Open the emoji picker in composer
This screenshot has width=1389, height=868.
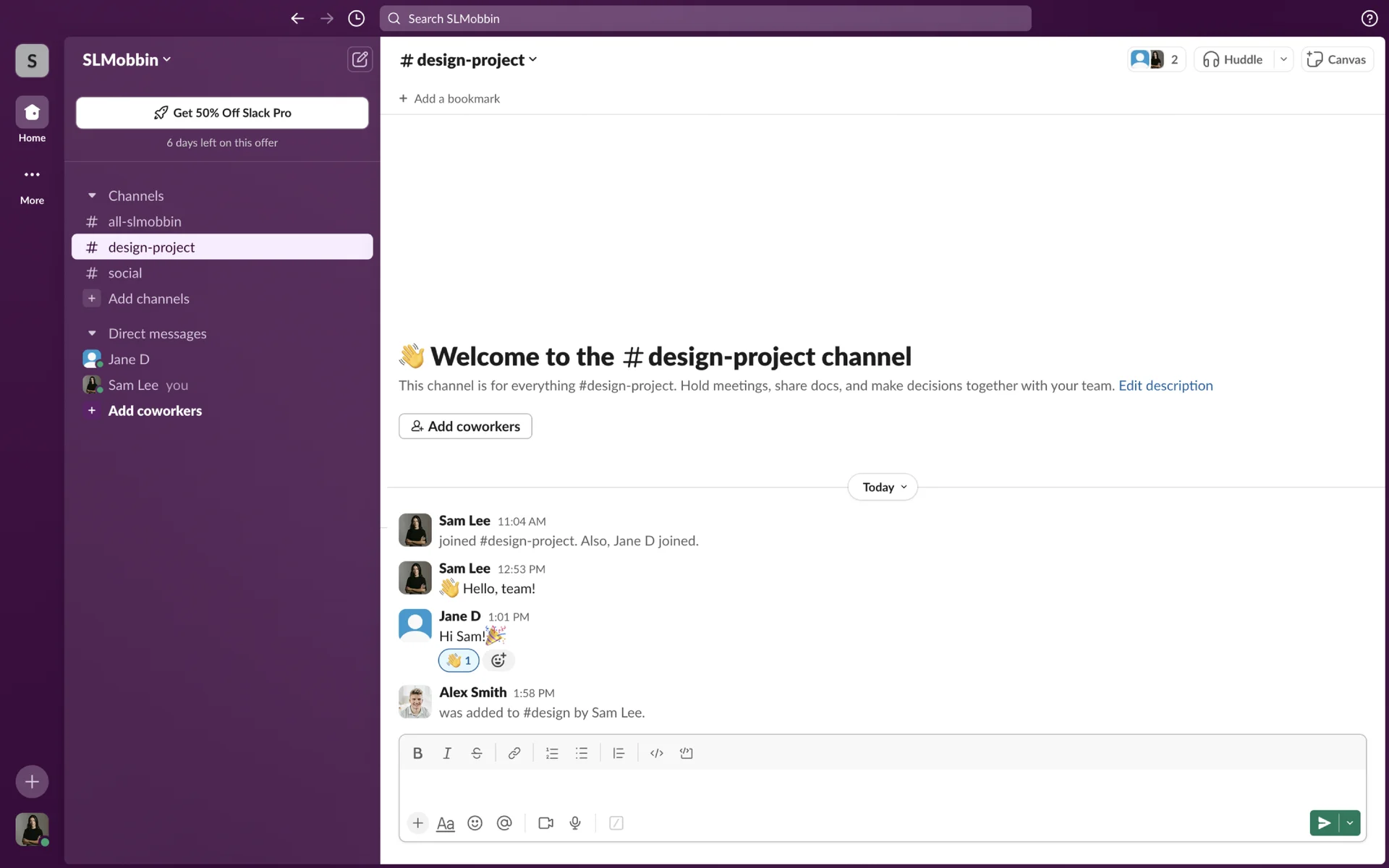point(475,823)
